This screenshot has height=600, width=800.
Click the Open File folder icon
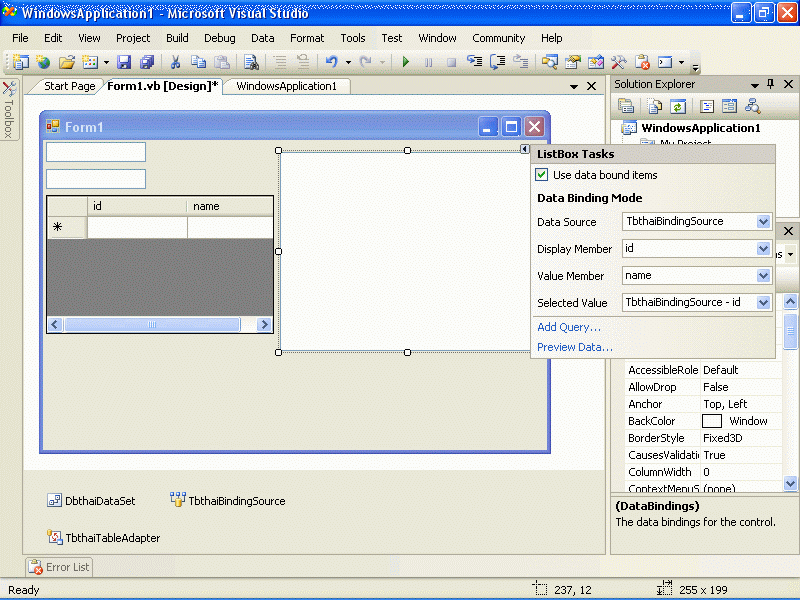point(67,62)
